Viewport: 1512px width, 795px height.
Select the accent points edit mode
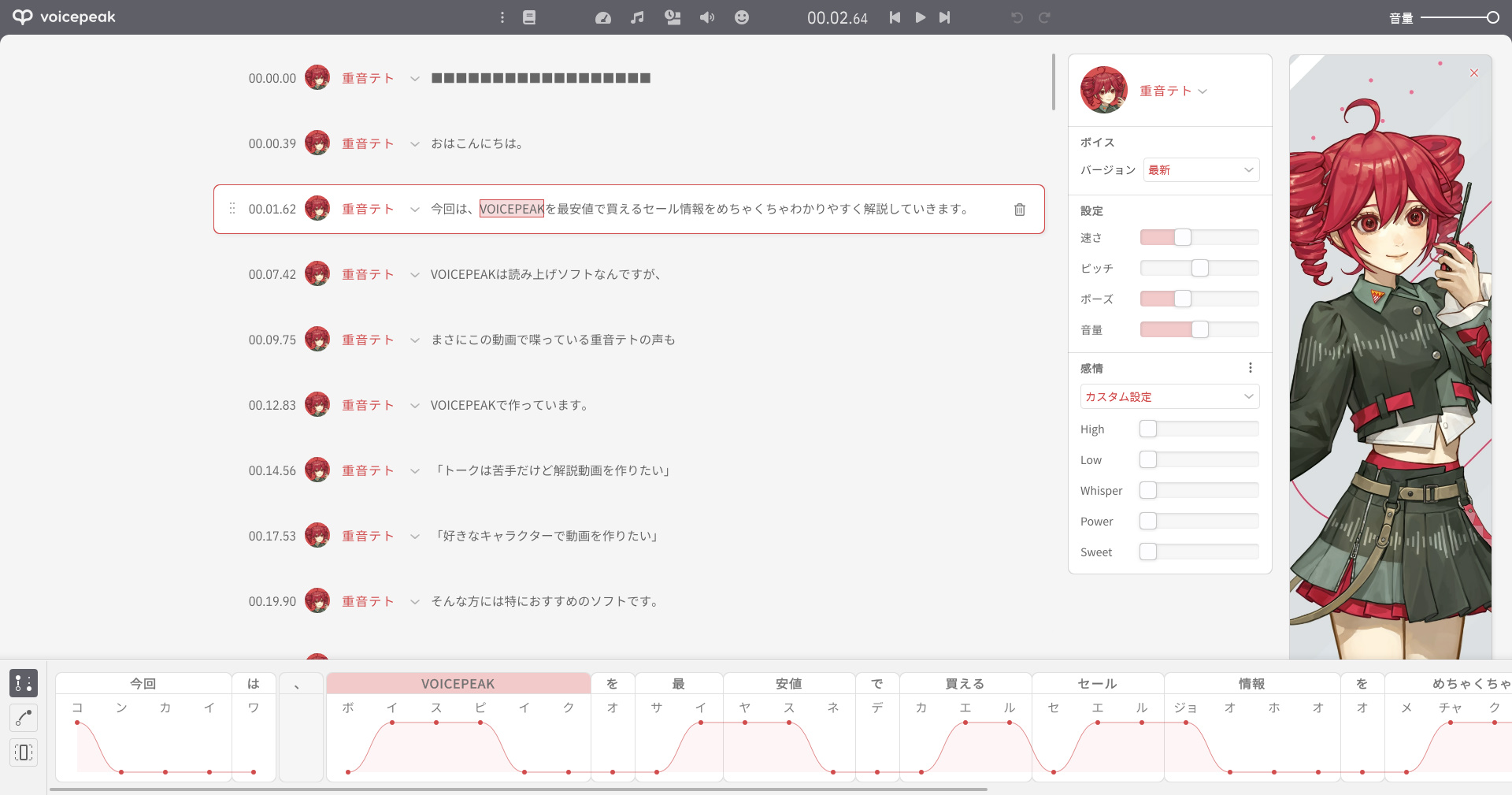pos(24,683)
